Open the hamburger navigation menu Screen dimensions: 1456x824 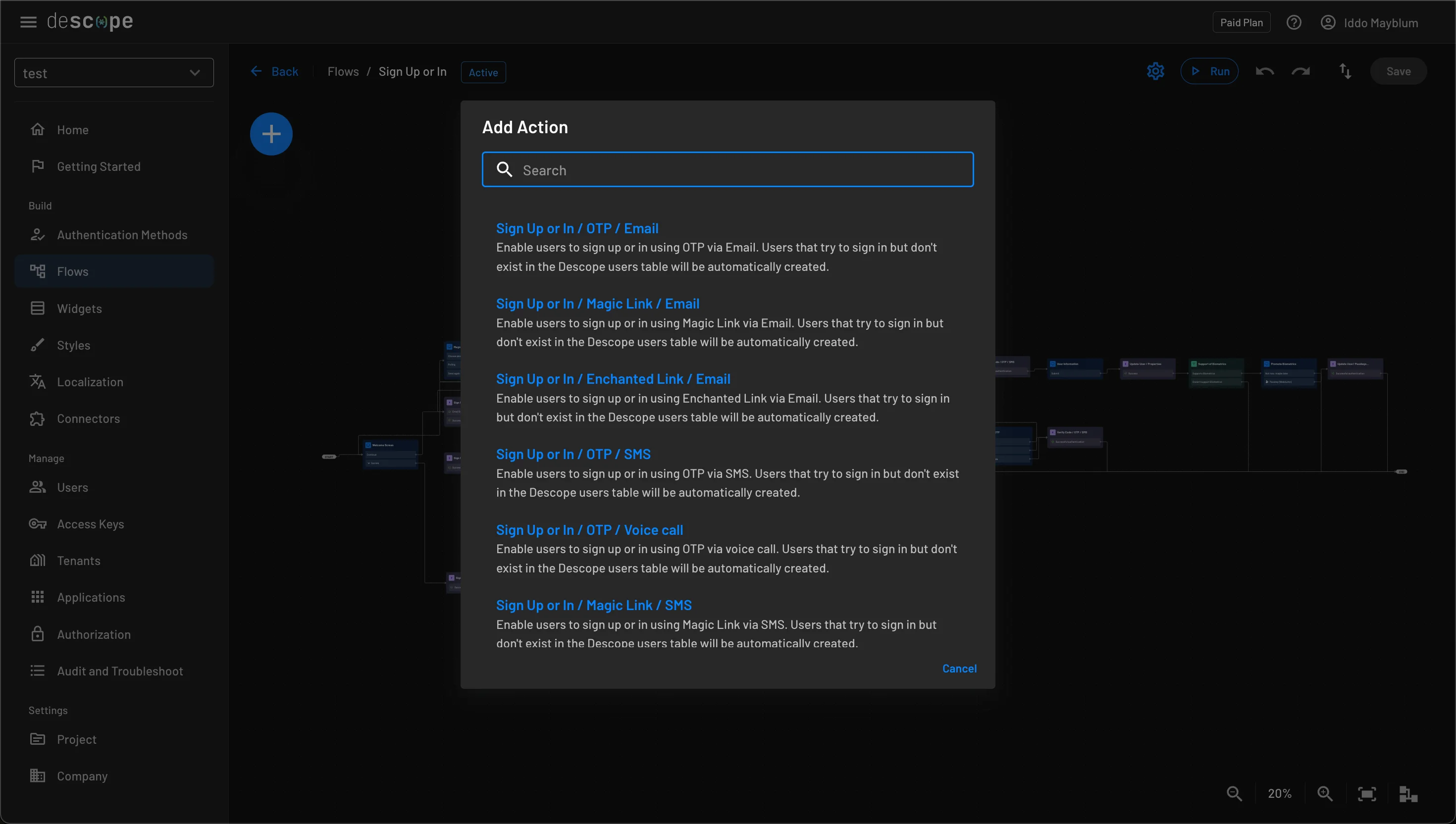(x=28, y=22)
